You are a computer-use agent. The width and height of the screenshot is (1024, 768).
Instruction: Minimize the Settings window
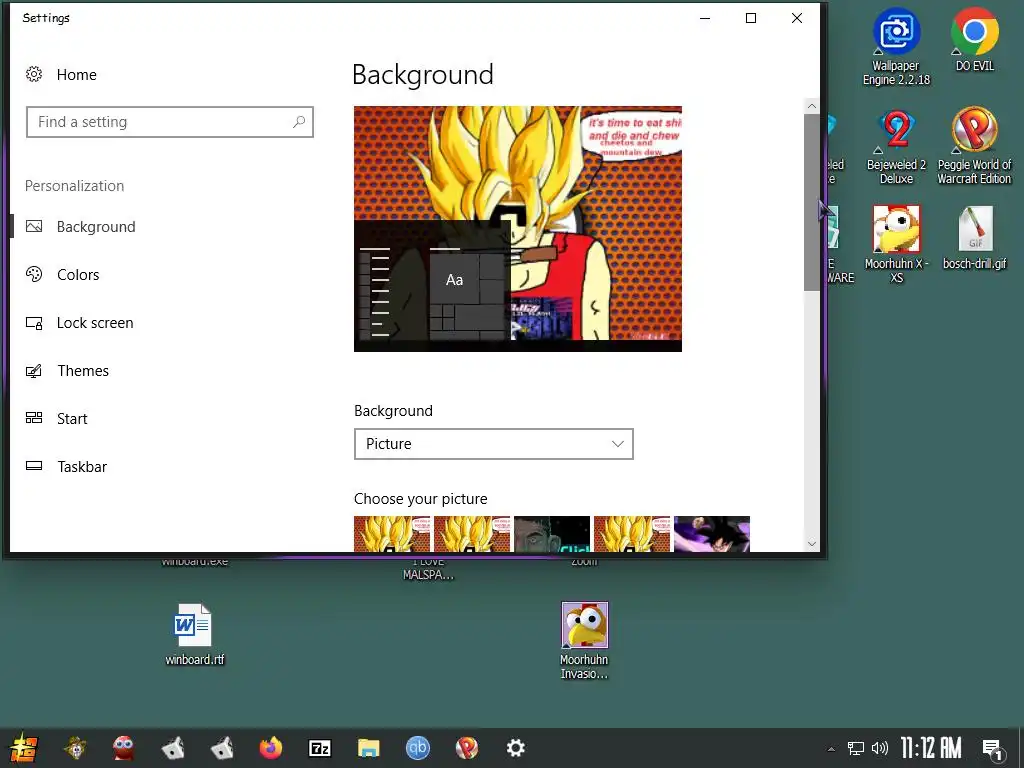[x=705, y=18]
